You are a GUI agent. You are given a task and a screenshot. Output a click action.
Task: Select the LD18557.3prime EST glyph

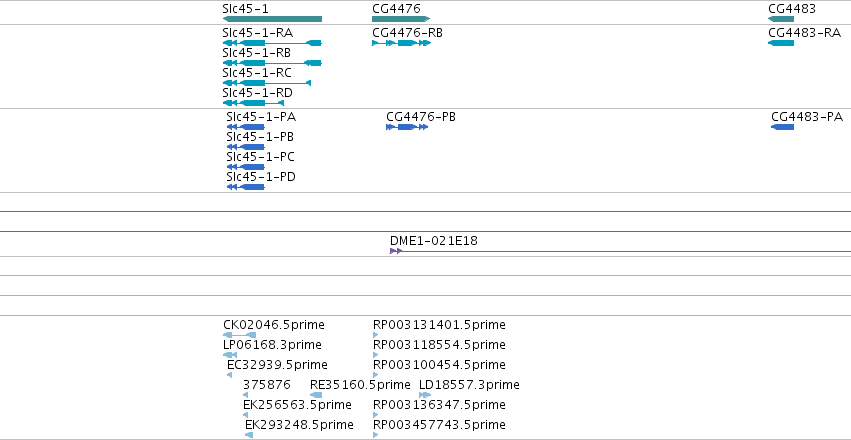pos(425,395)
